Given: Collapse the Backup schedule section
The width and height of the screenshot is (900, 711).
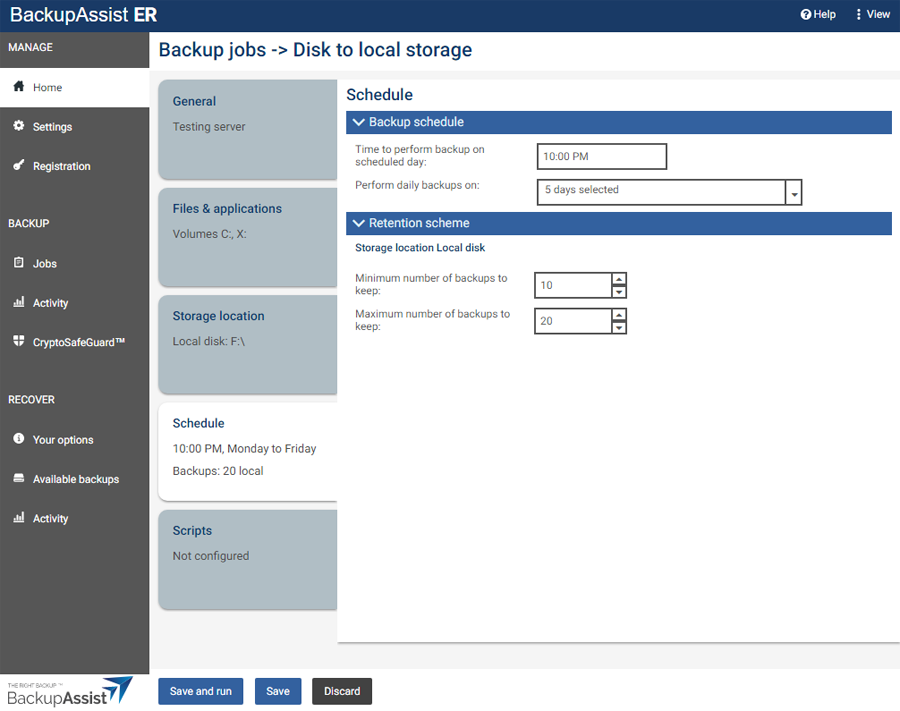Looking at the screenshot, I should (x=619, y=122).
